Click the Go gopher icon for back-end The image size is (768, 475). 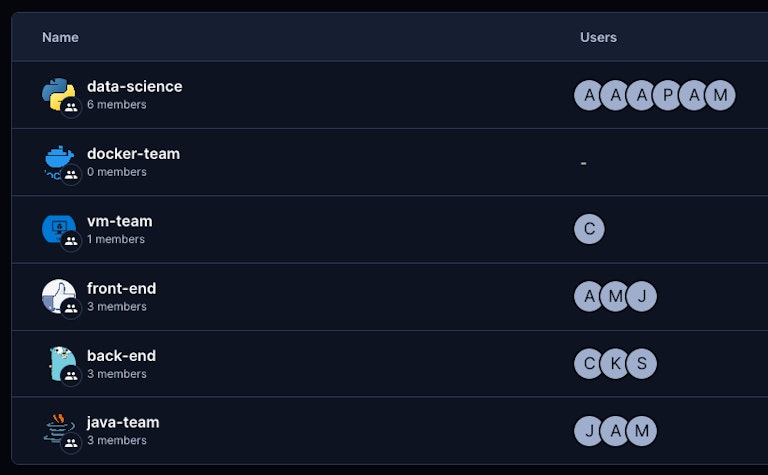[x=60, y=361]
